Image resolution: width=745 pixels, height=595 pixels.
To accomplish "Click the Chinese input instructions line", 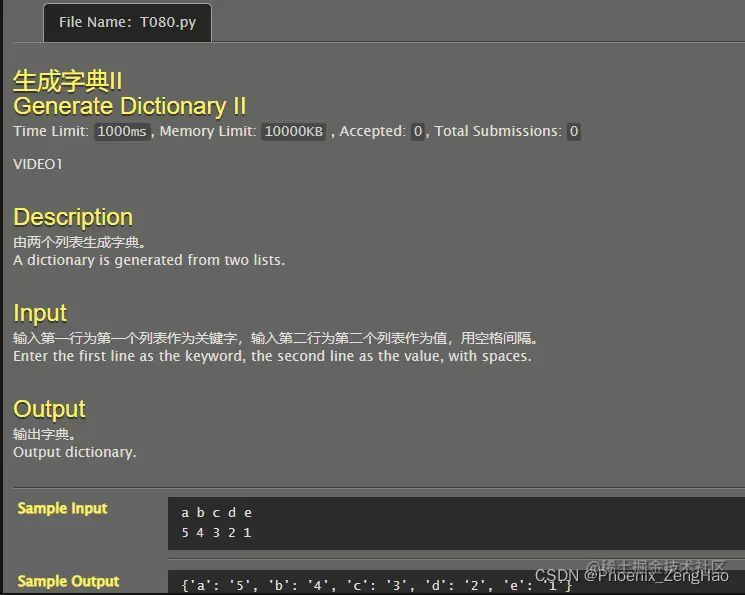I will (x=276, y=338).
